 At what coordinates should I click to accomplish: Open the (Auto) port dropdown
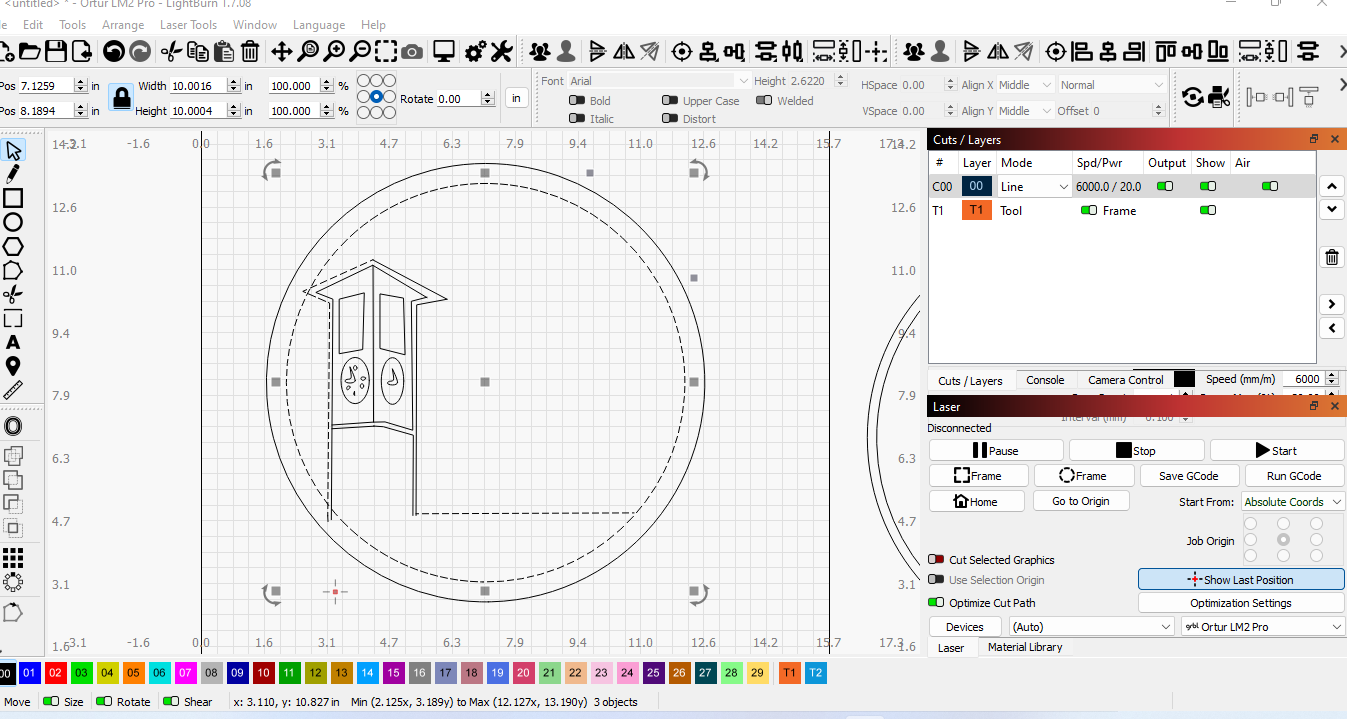[x=1091, y=627]
